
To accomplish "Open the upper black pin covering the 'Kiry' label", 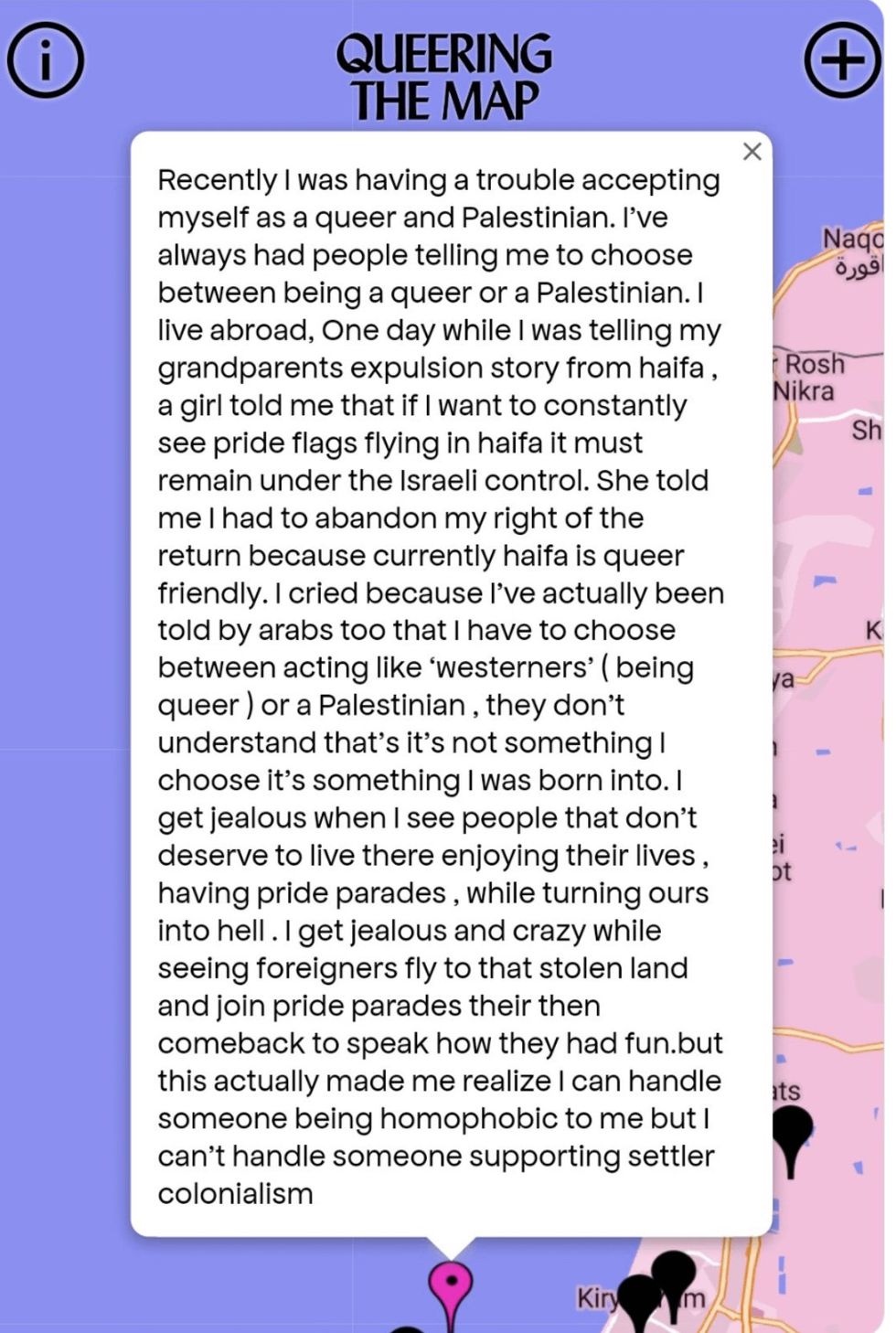I will pos(675,1273).
